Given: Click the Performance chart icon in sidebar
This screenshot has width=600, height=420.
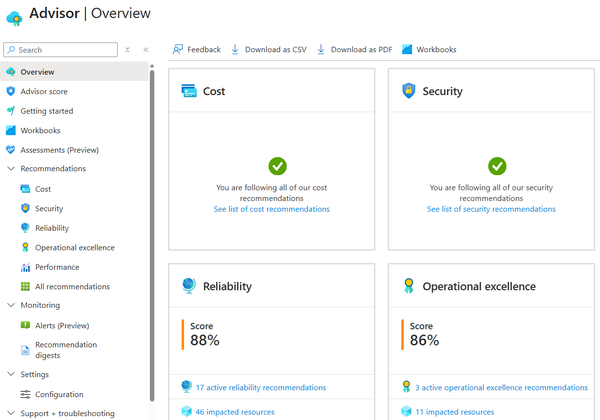Looking at the screenshot, I should click(x=25, y=267).
